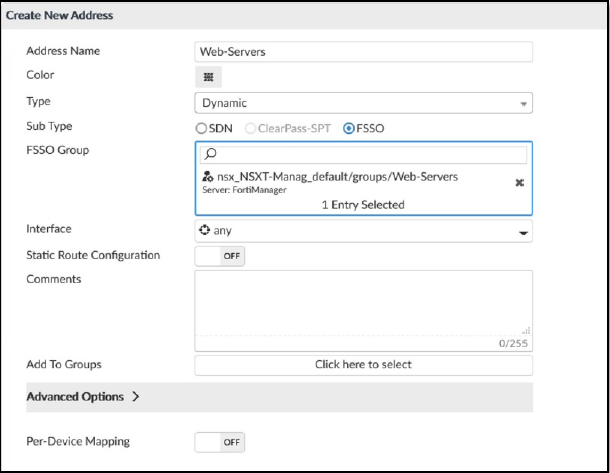
Task: Click the 1 Entry Selected text
Action: click(x=362, y=204)
